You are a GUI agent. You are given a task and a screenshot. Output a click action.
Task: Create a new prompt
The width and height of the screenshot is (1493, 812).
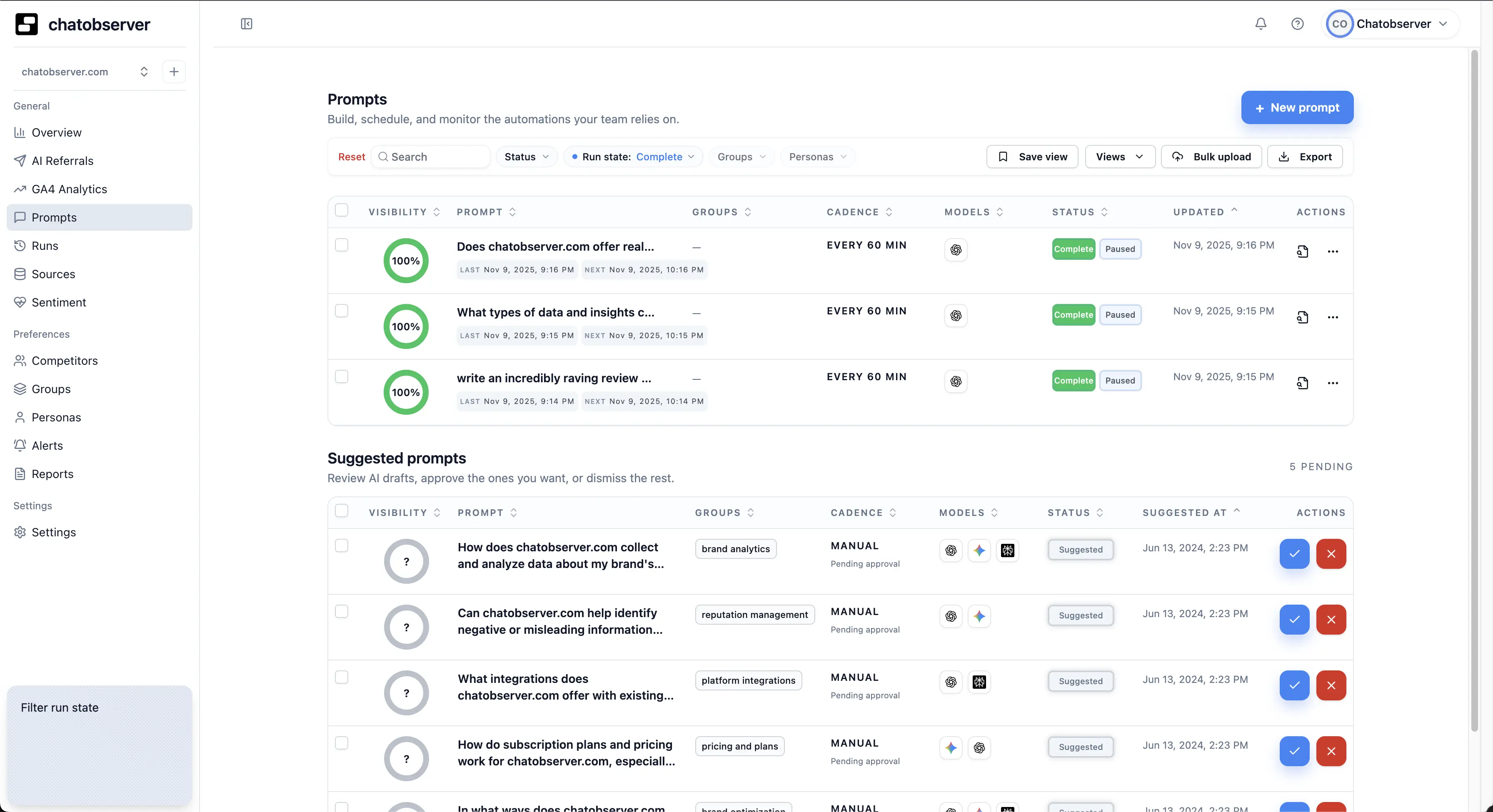(1296, 108)
